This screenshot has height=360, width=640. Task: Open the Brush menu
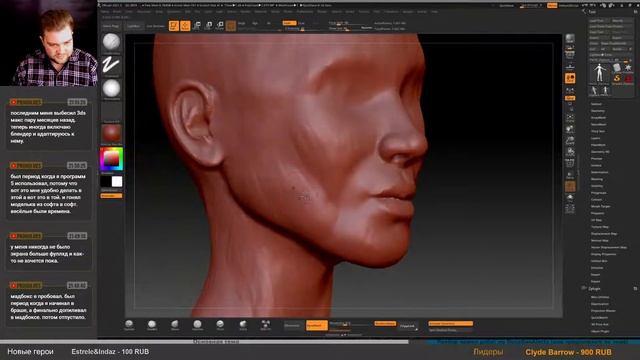click(117, 11)
